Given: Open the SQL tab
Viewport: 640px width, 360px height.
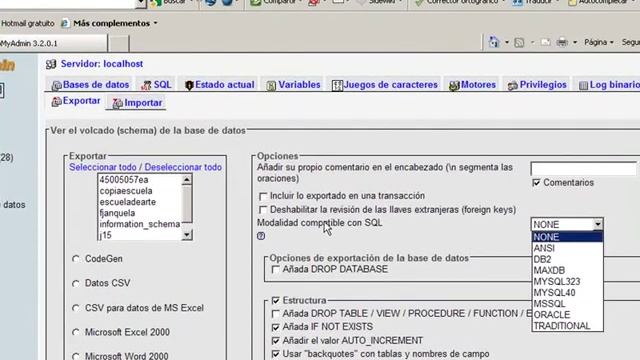Looking at the screenshot, I should coord(157,84).
